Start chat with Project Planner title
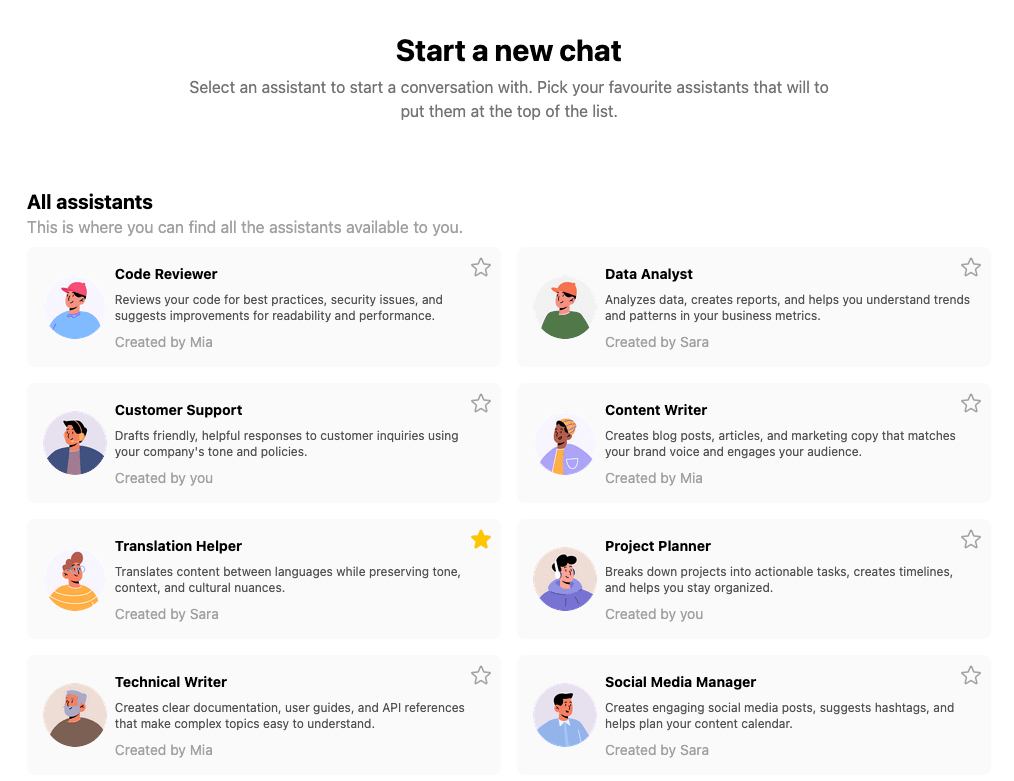The image size is (1014, 781). pyautogui.click(x=658, y=546)
